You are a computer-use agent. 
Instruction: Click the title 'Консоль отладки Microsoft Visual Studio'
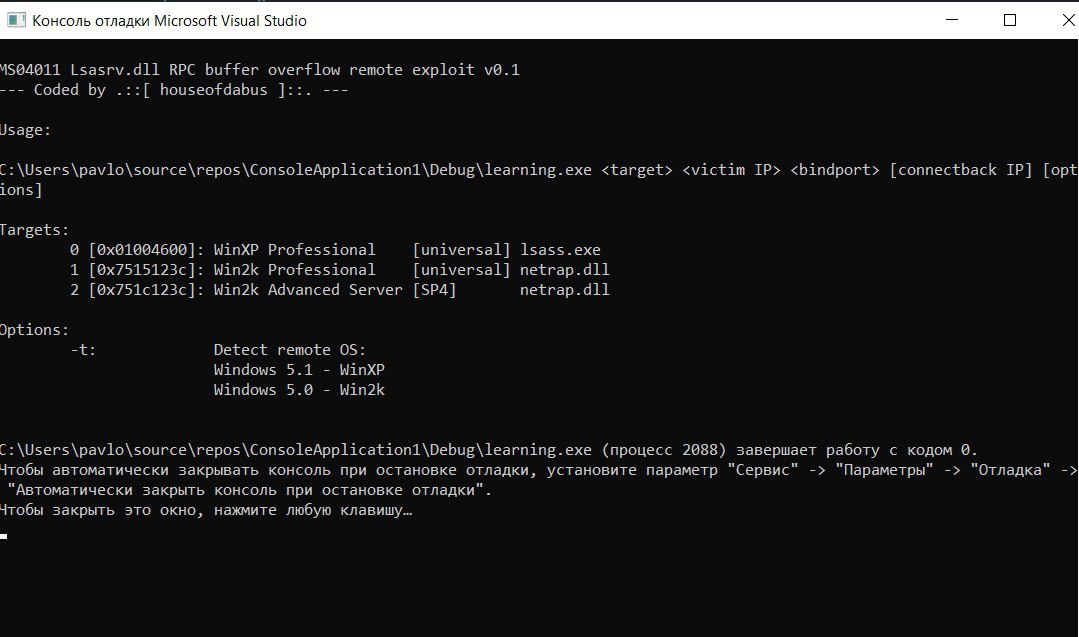[169, 21]
